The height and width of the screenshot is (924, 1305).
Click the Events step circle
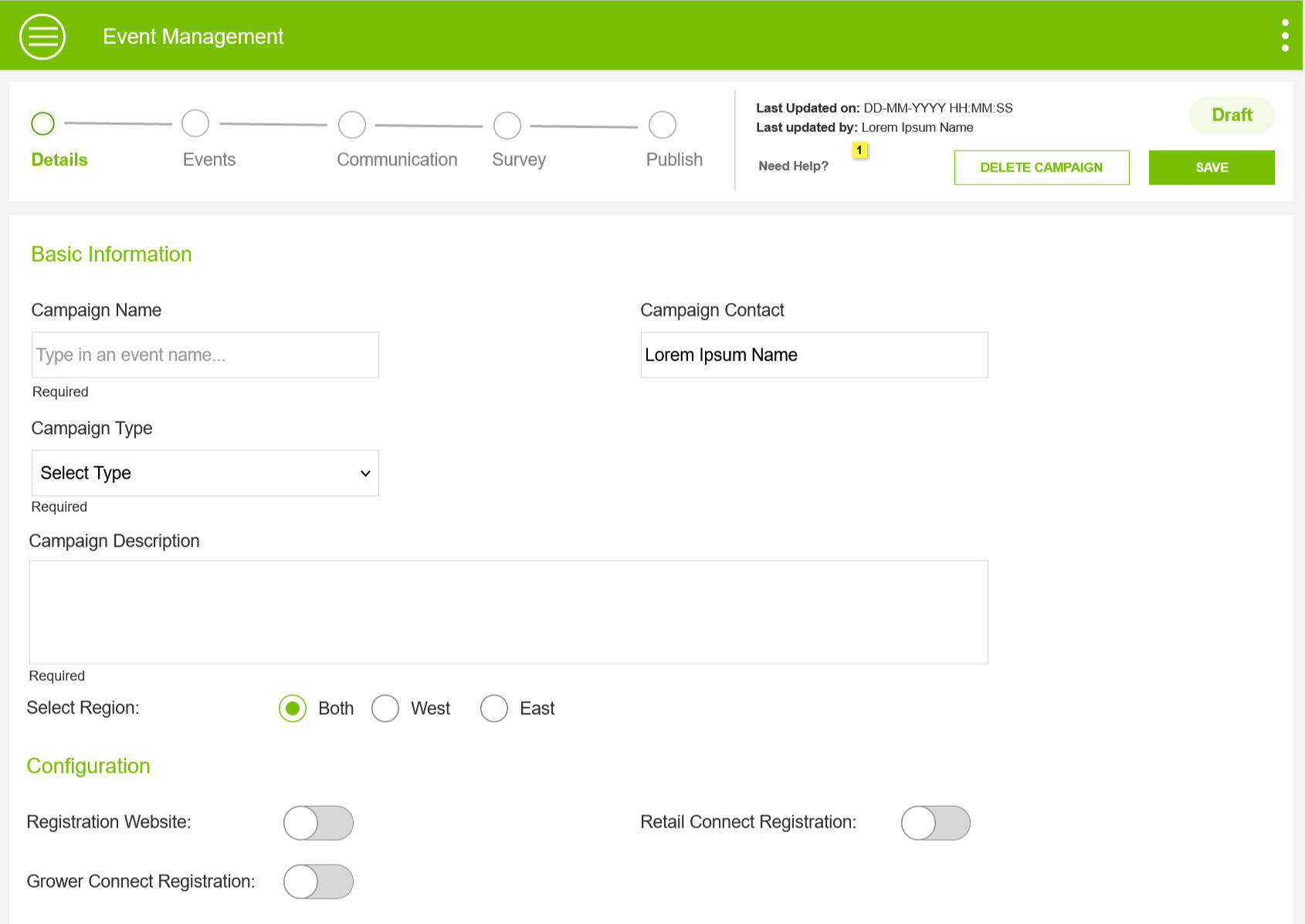(x=195, y=124)
